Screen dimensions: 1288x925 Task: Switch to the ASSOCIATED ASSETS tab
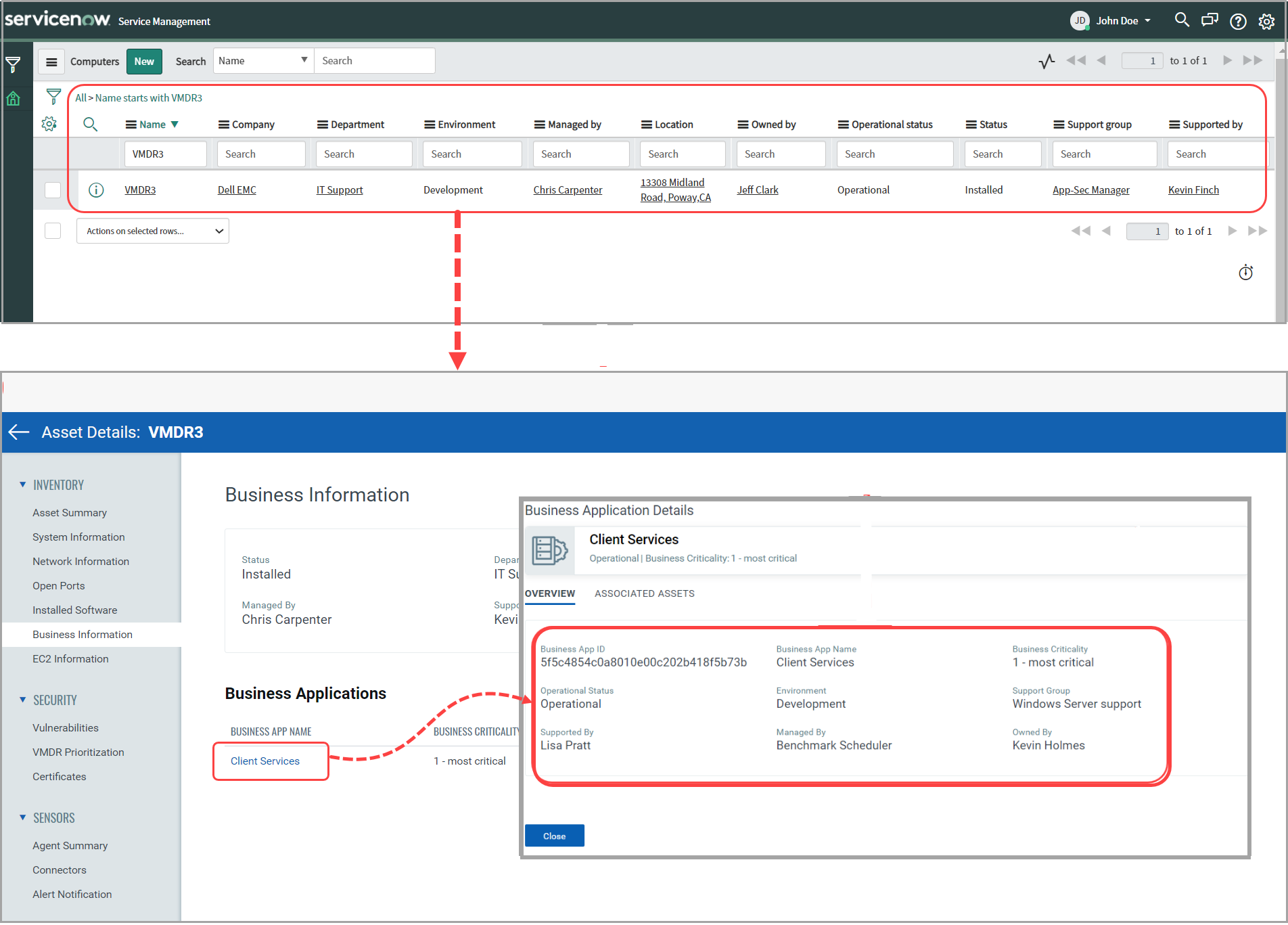(644, 593)
